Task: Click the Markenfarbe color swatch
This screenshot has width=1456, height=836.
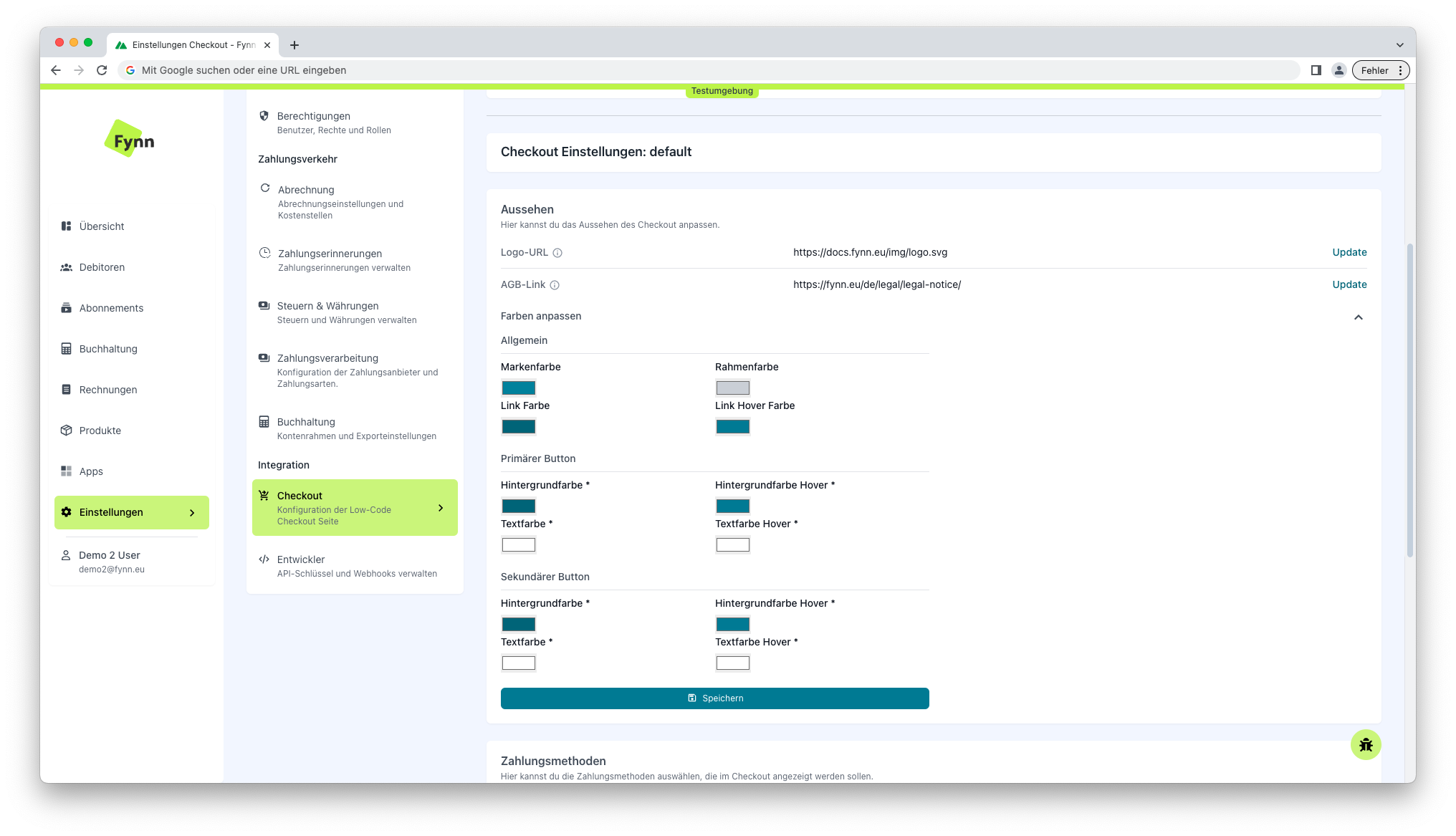Action: coord(518,387)
